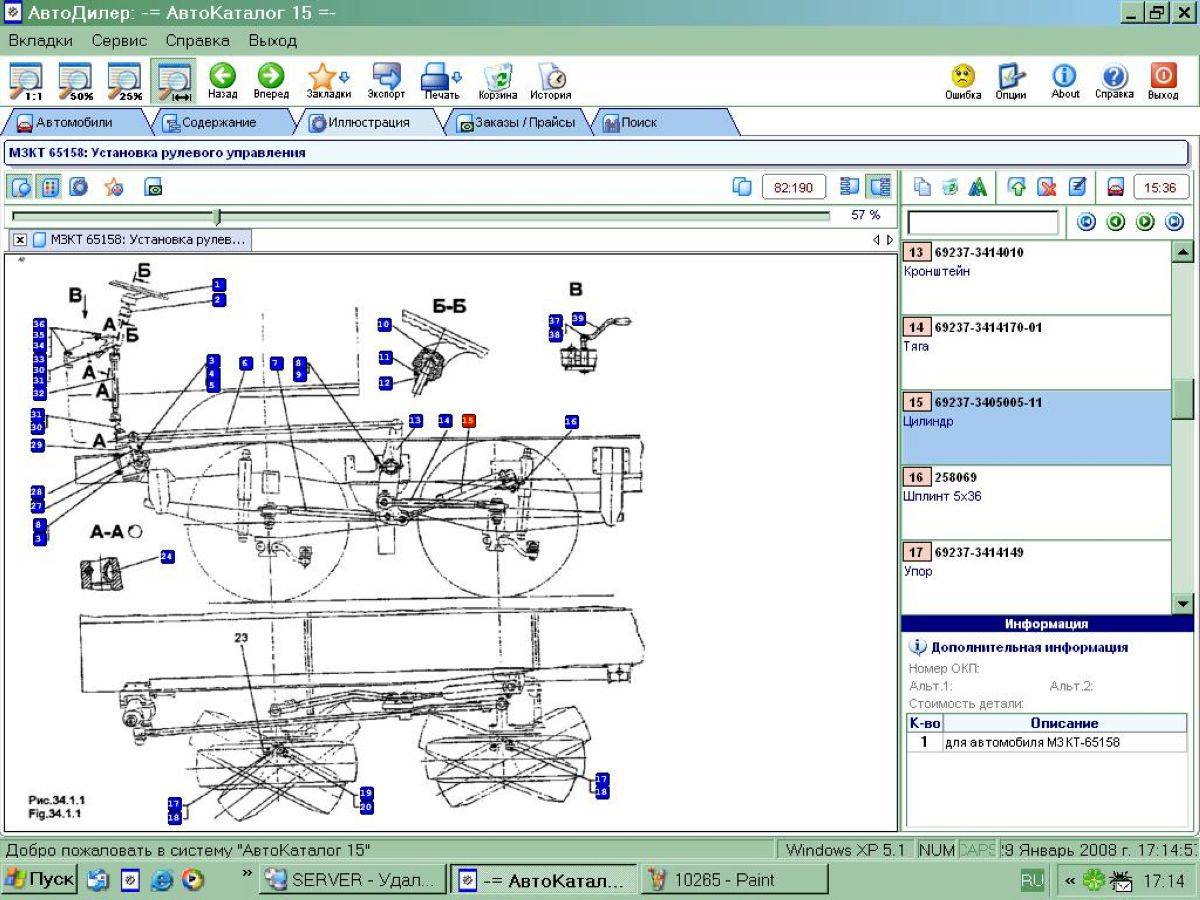Click the 82:190 counter button
The height and width of the screenshot is (900, 1200).
794,187
